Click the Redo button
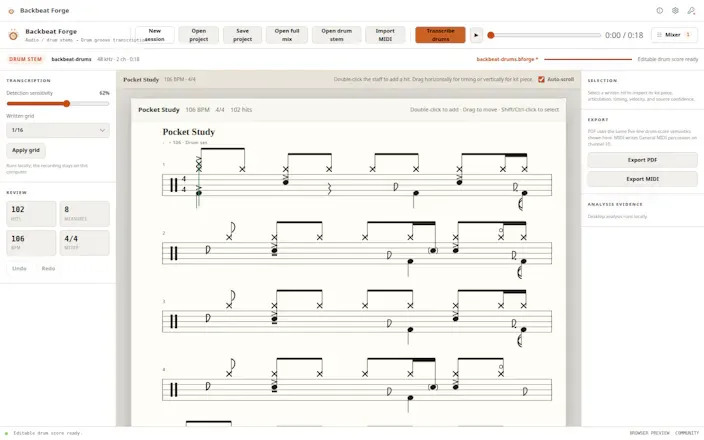 click(x=48, y=268)
